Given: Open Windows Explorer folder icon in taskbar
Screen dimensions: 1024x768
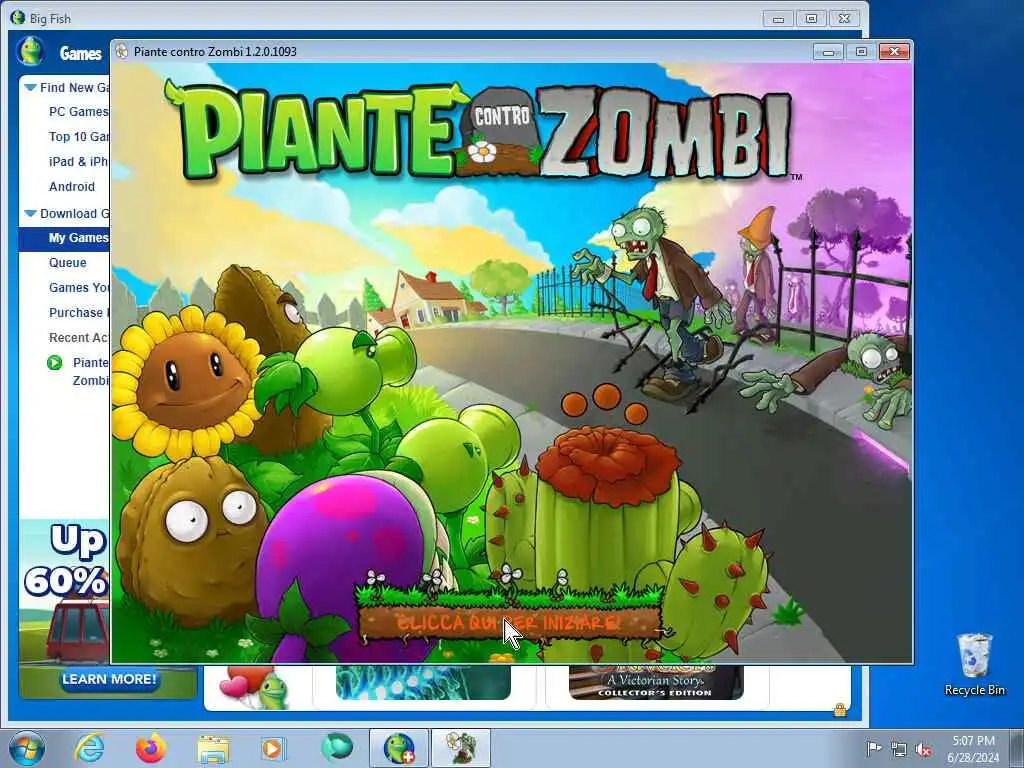Looking at the screenshot, I should pyautogui.click(x=213, y=749).
